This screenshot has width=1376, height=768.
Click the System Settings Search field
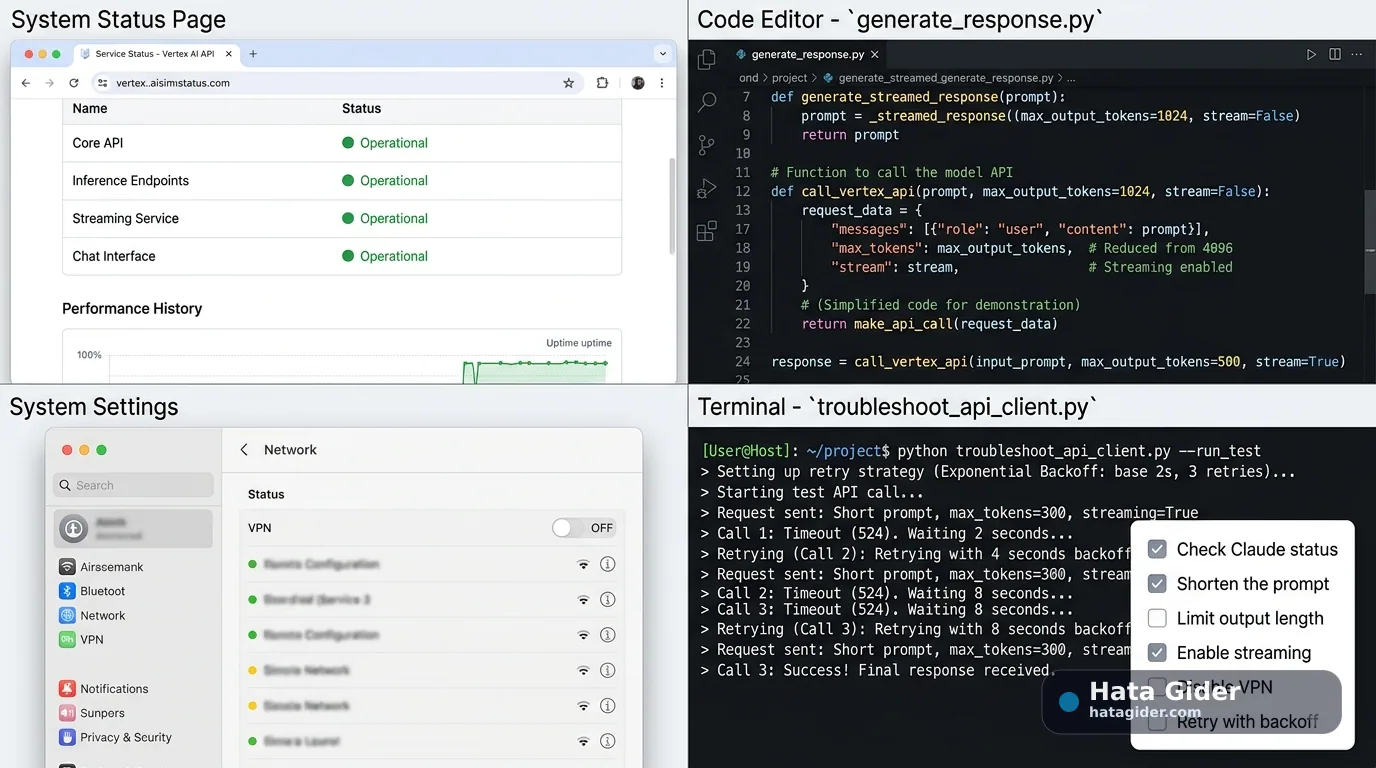click(x=133, y=485)
